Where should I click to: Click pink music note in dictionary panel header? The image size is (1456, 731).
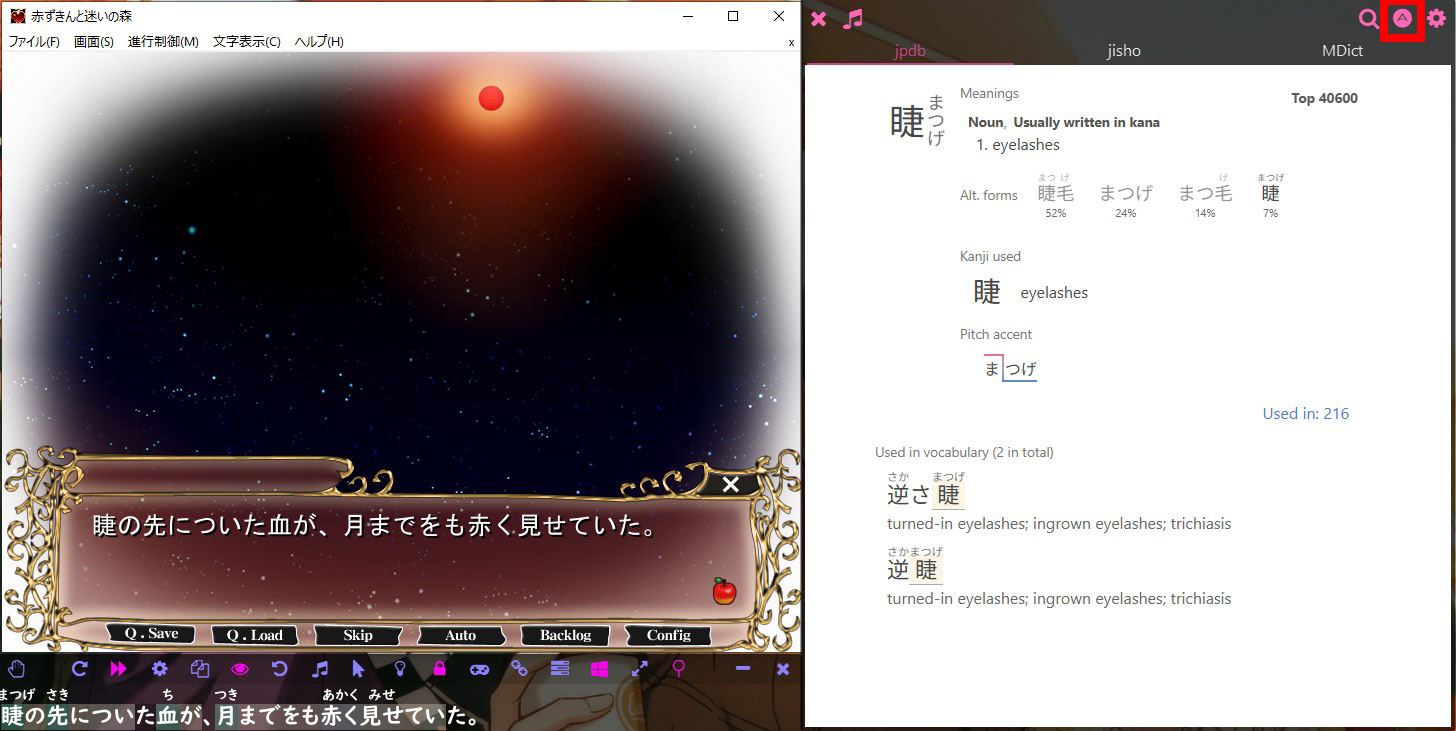[x=852, y=18]
